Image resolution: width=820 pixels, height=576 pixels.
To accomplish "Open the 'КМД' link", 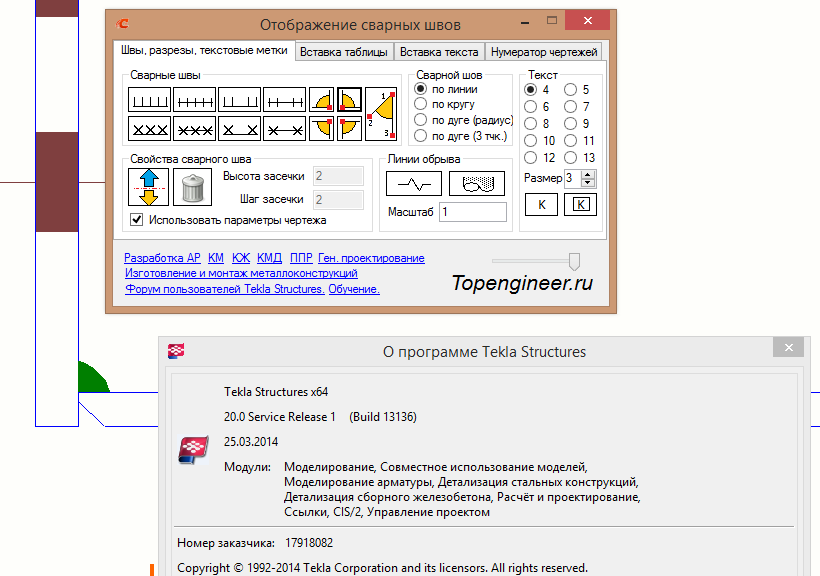I will [269, 258].
